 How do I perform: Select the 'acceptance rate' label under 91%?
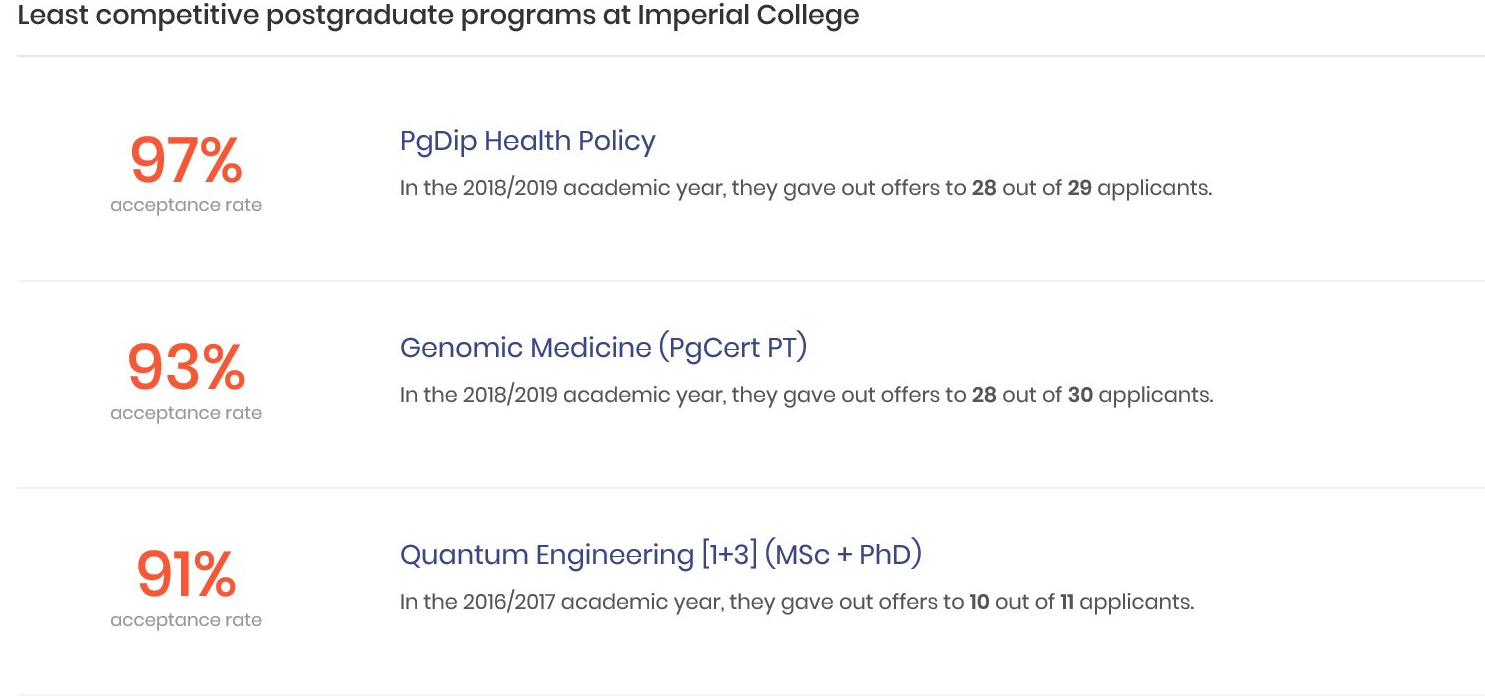186,619
